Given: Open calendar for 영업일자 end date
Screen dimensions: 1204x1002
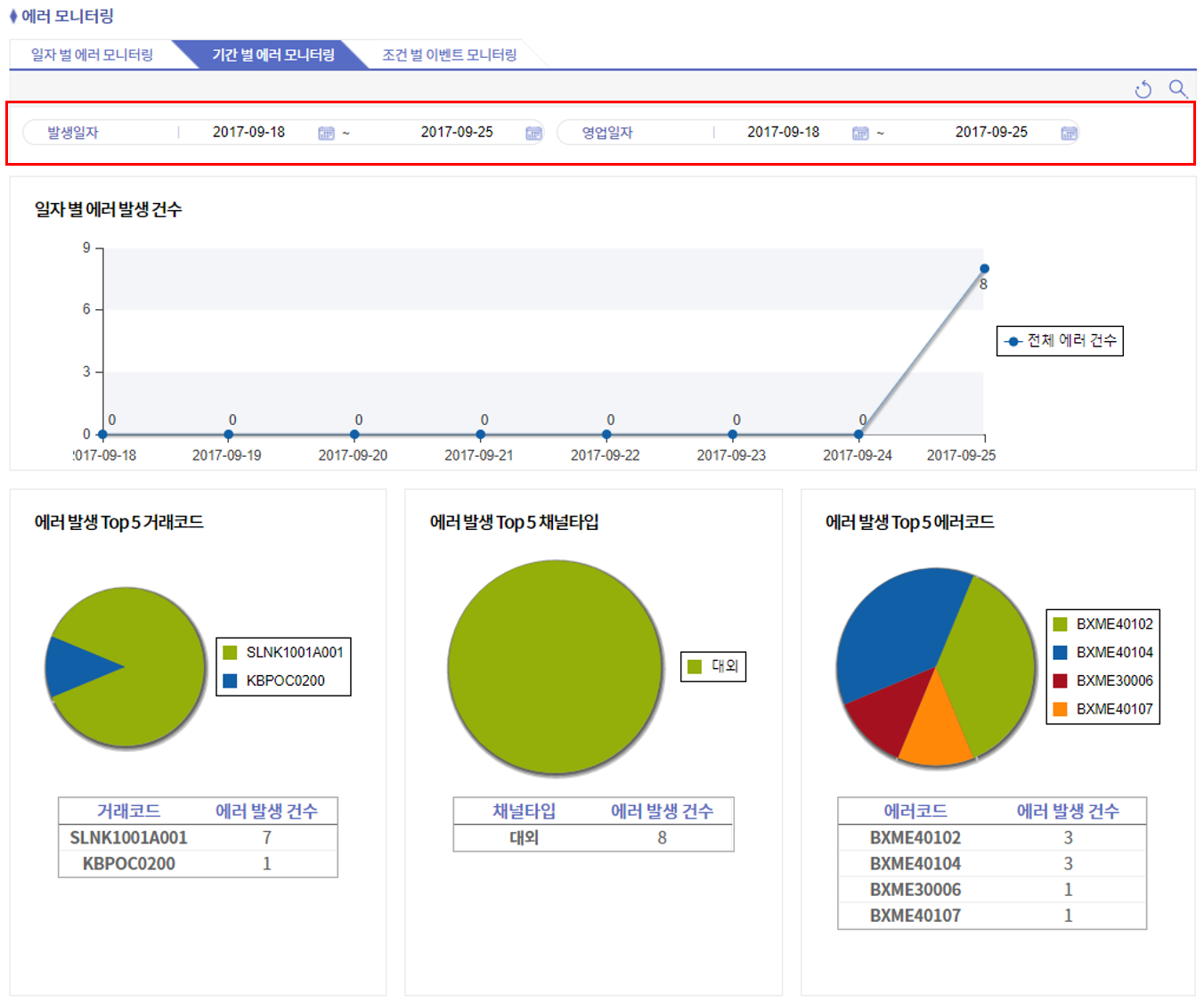Looking at the screenshot, I should 1069,133.
